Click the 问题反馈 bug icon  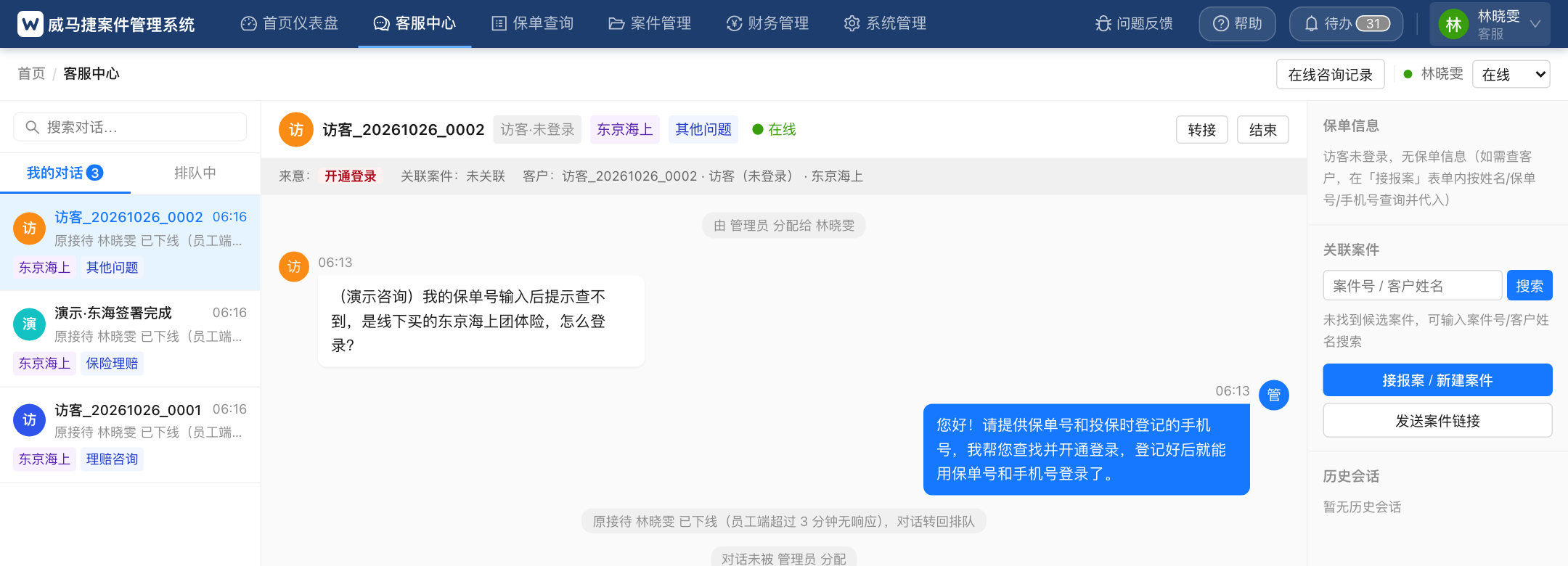[x=1103, y=24]
